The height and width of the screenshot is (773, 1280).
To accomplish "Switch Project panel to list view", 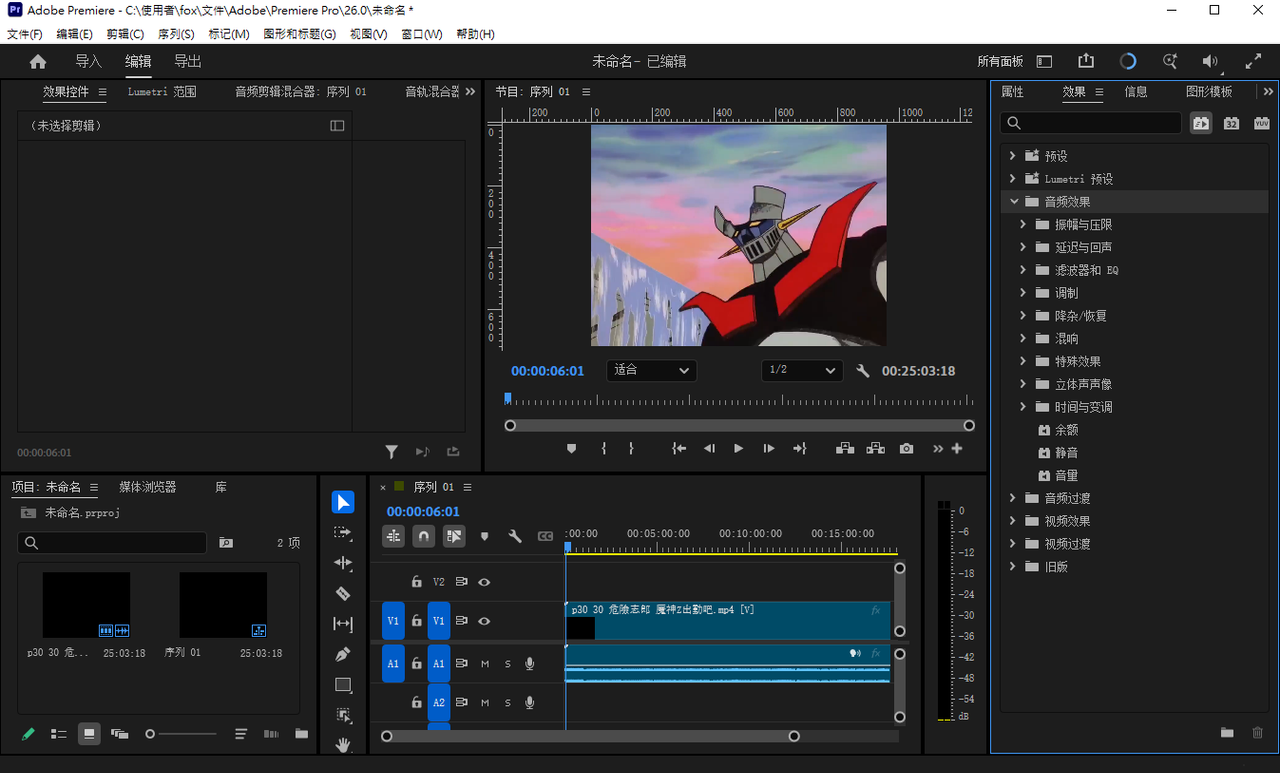I will tap(59, 734).
